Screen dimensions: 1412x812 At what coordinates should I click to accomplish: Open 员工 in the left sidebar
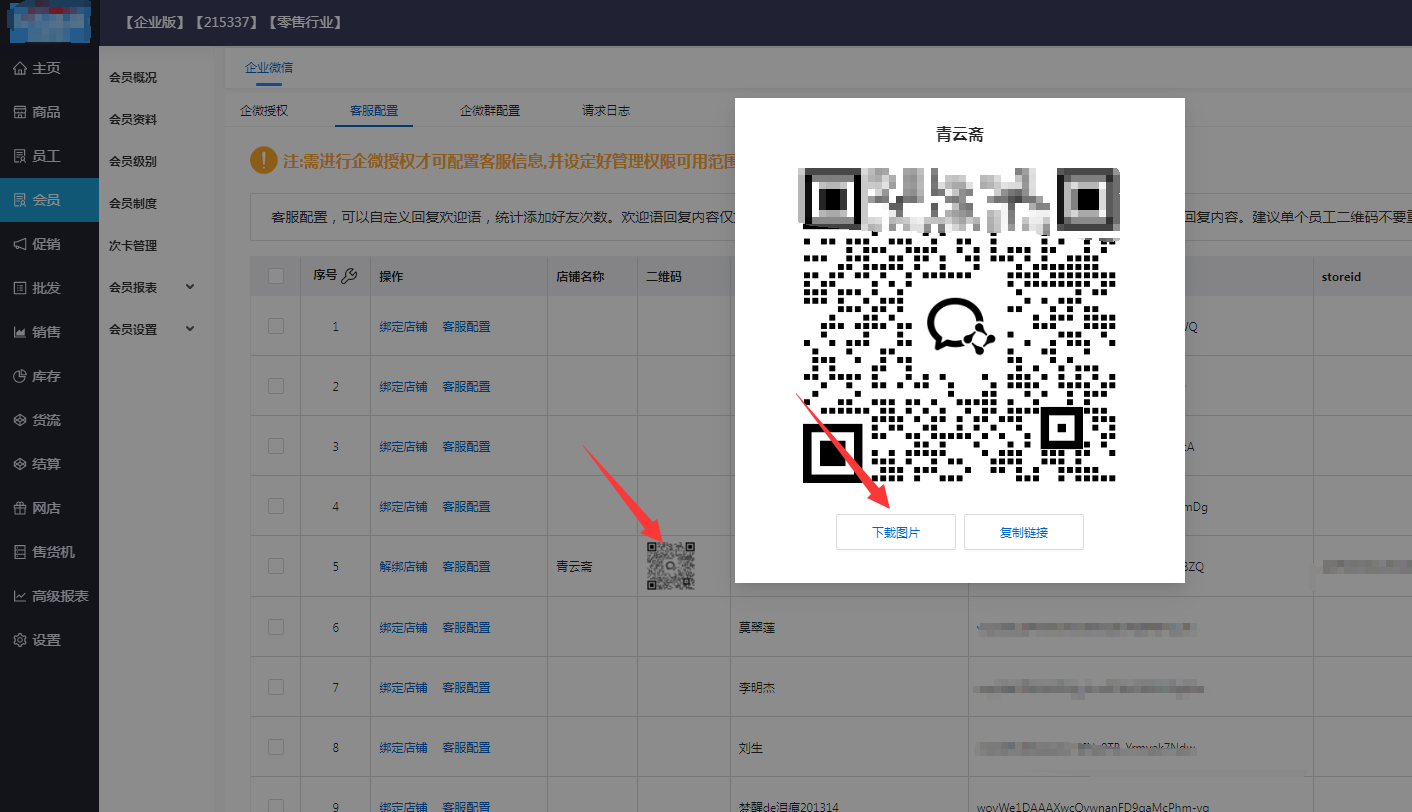[48, 156]
